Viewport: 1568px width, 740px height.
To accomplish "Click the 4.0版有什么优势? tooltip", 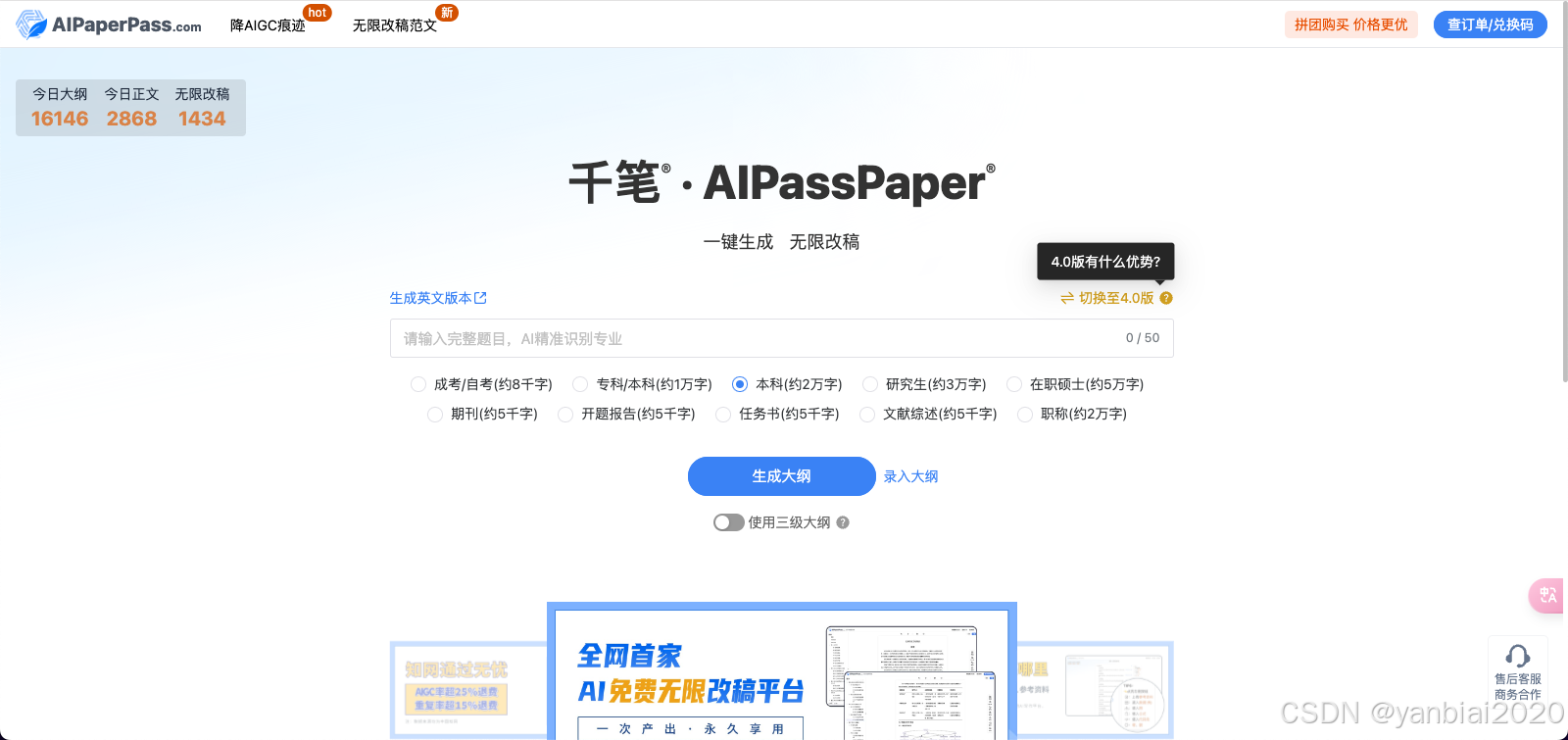I will pyautogui.click(x=1105, y=262).
